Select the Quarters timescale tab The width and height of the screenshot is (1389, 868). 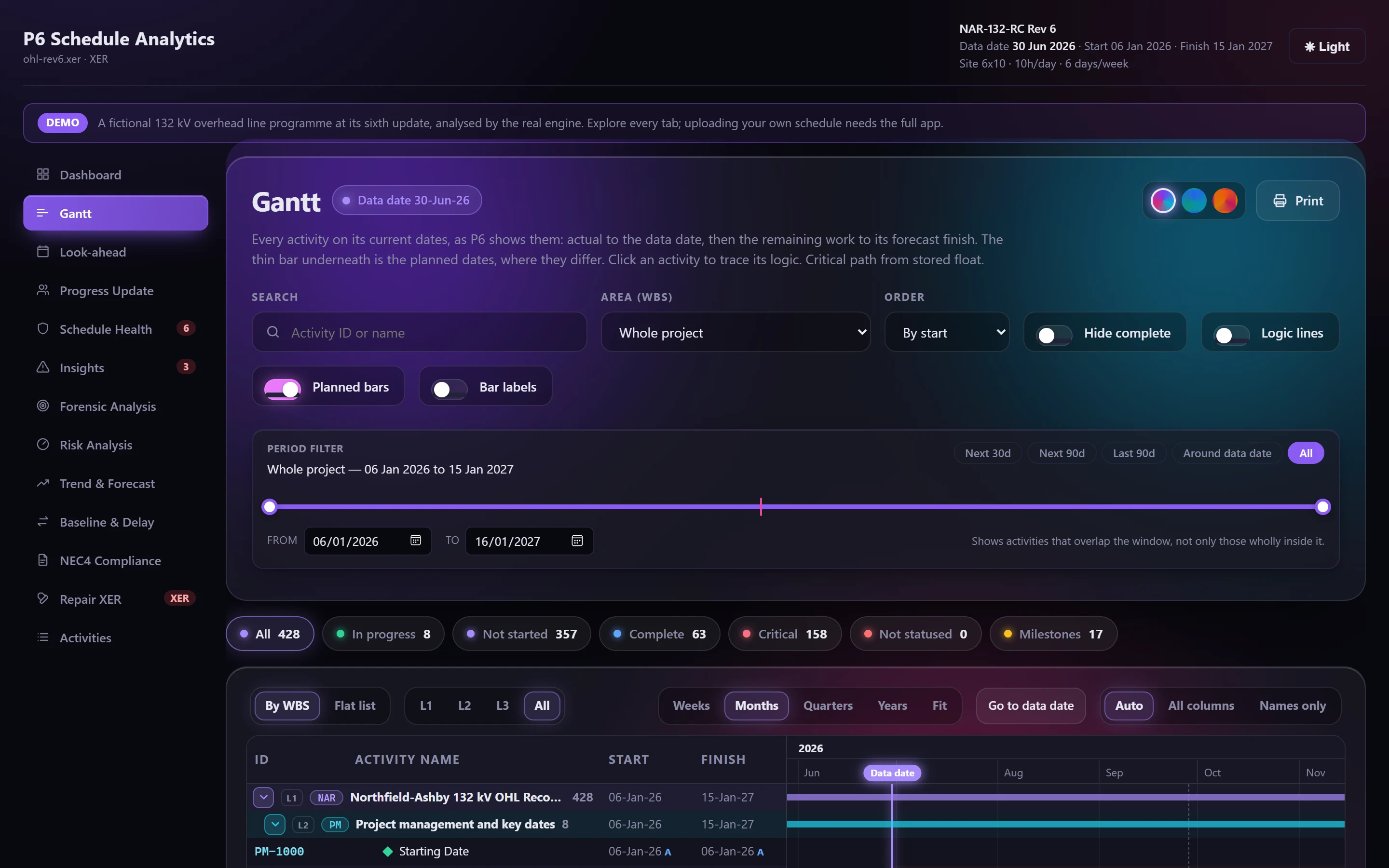pyautogui.click(x=828, y=705)
